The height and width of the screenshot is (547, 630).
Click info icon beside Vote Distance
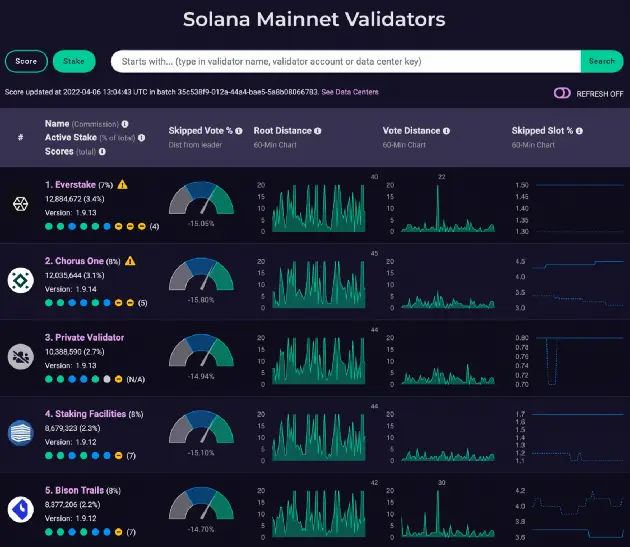446,131
